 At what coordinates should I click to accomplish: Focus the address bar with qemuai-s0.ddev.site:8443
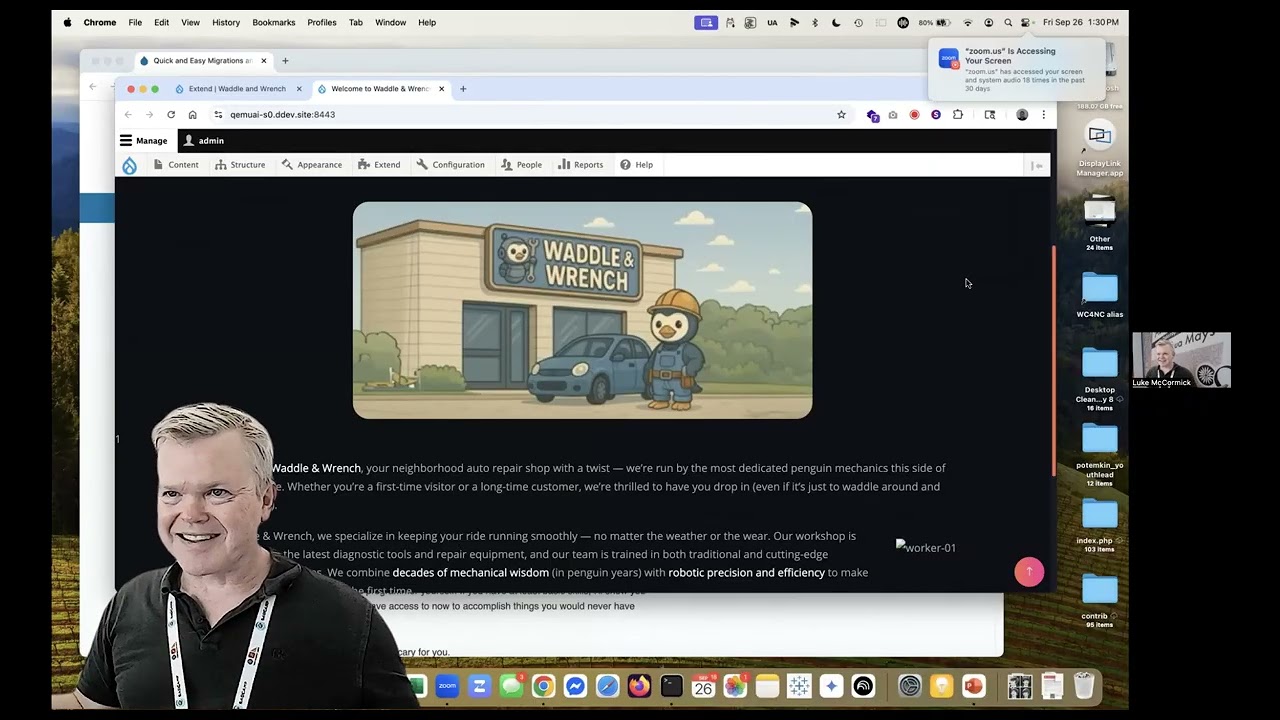pos(530,115)
